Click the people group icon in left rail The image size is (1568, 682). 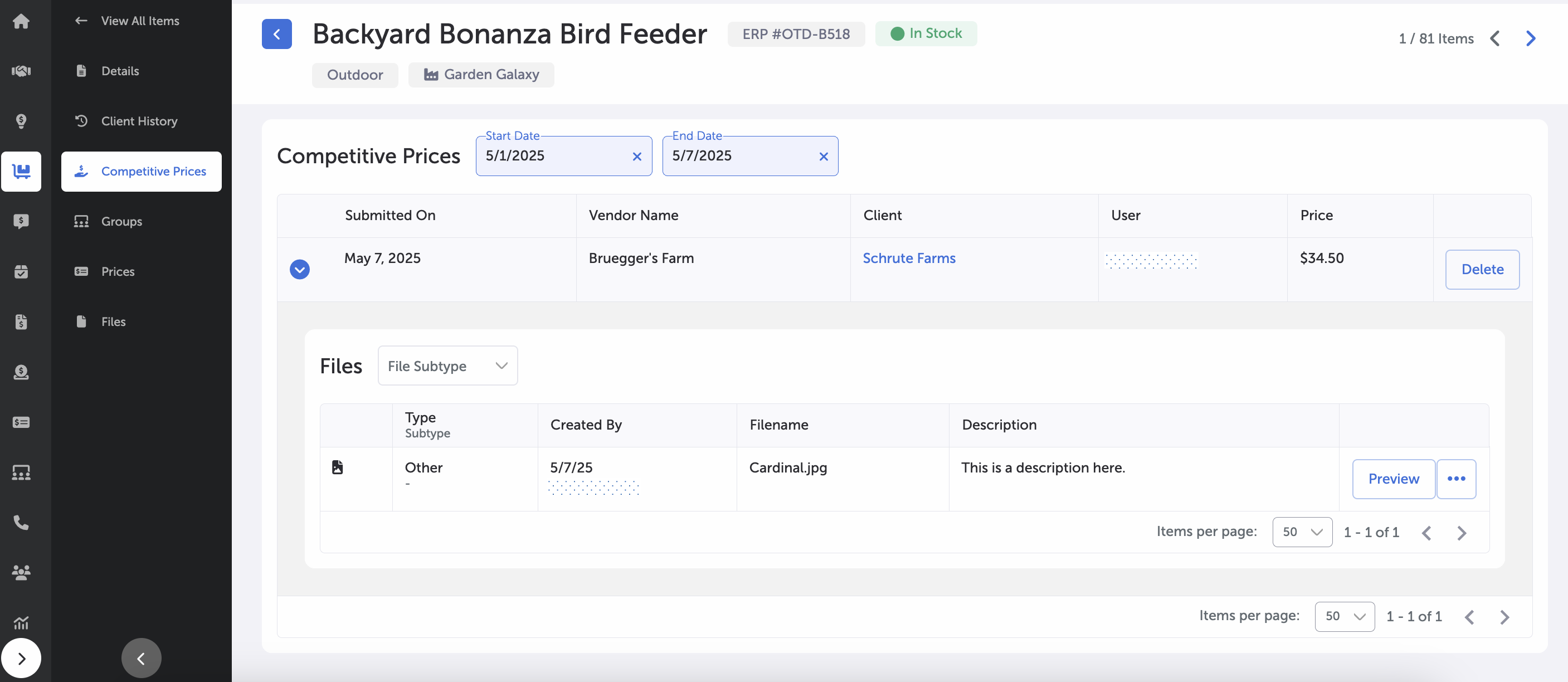pos(21,572)
